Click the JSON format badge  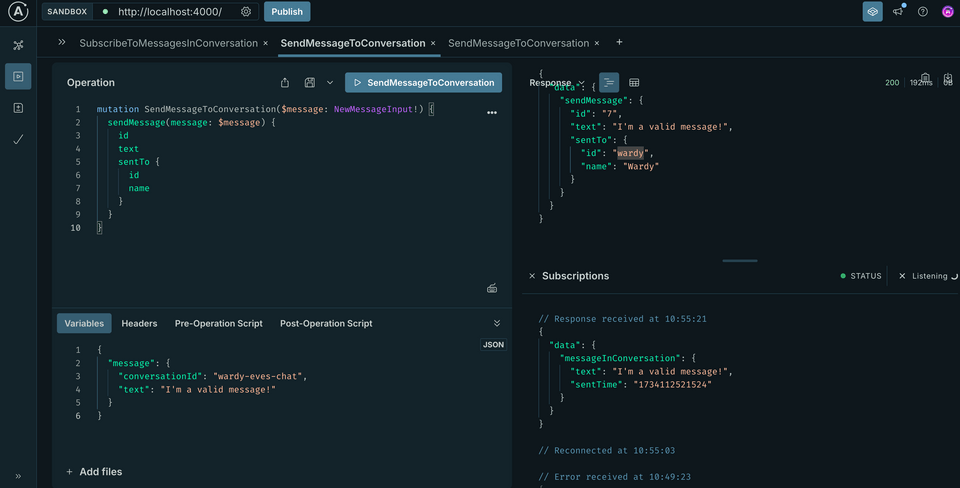[493, 345]
